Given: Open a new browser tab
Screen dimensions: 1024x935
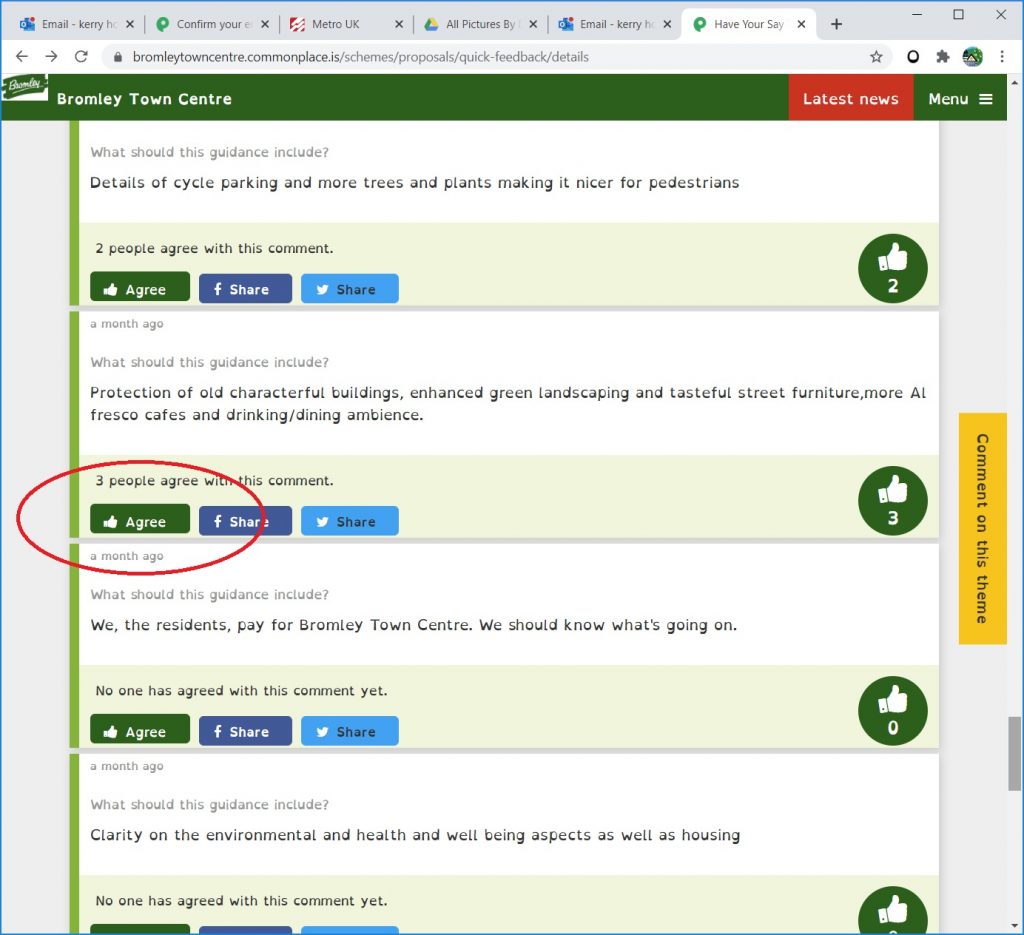Looking at the screenshot, I should pos(837,24).
